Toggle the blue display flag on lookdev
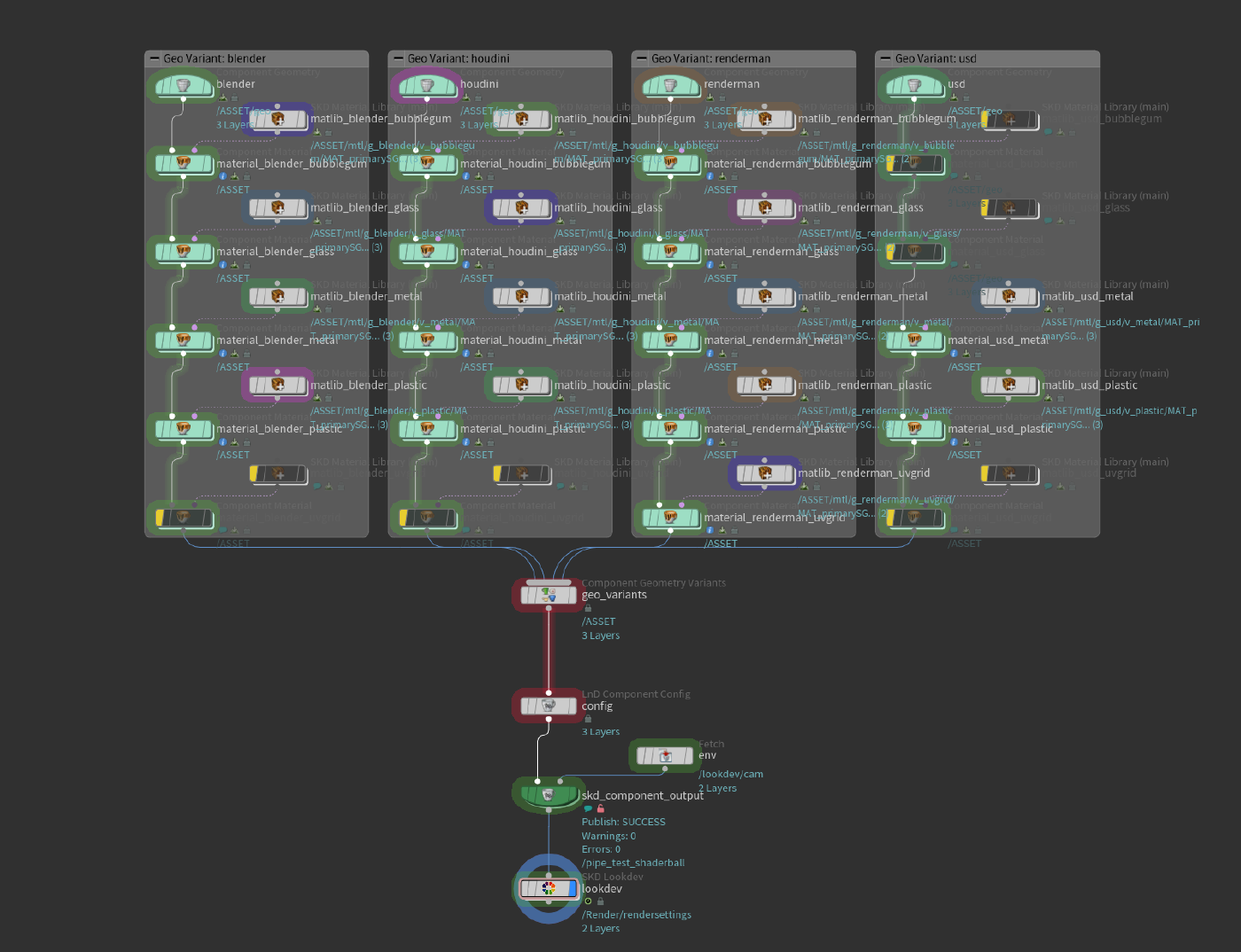This screenshot has width=1241, height=952. point(573,888)
